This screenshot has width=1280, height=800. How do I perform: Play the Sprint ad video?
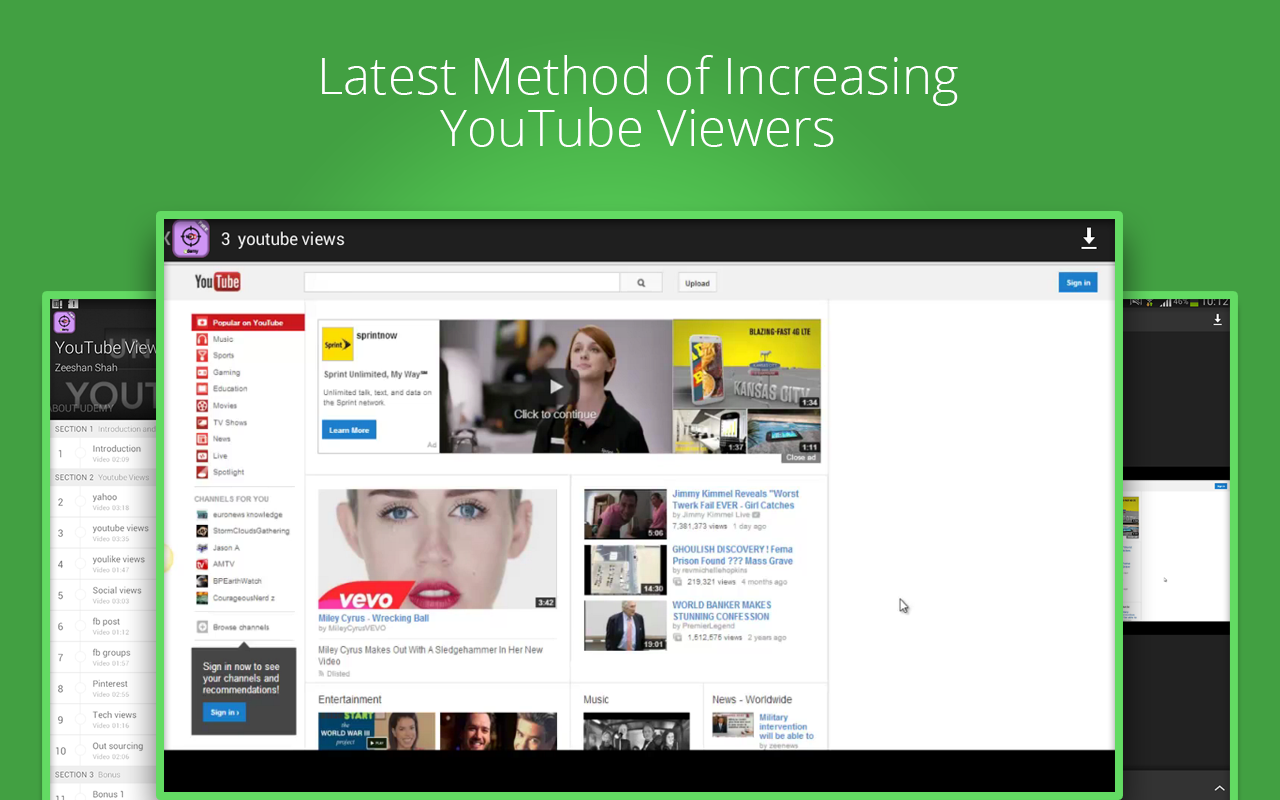pyautogui.click(x=556, y=387)
